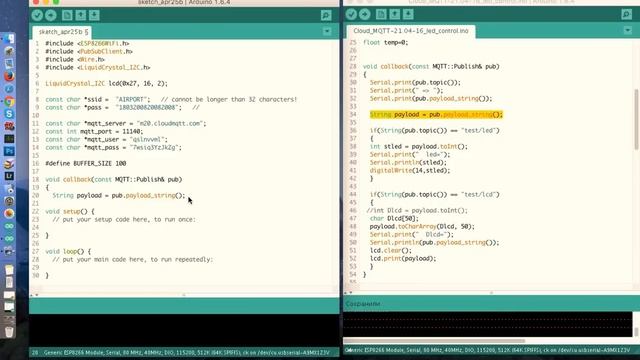This screenshot has height=360, width=640.
Task: Click New sketch icon in right window
Action: [381, 14]
